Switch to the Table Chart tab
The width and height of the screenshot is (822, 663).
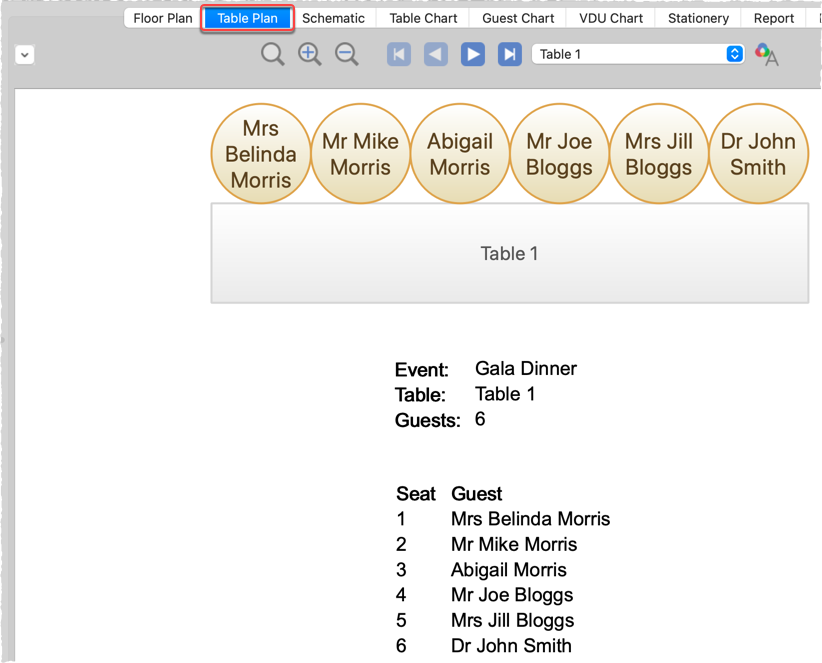pyautogui.click(x=423, y=17)
